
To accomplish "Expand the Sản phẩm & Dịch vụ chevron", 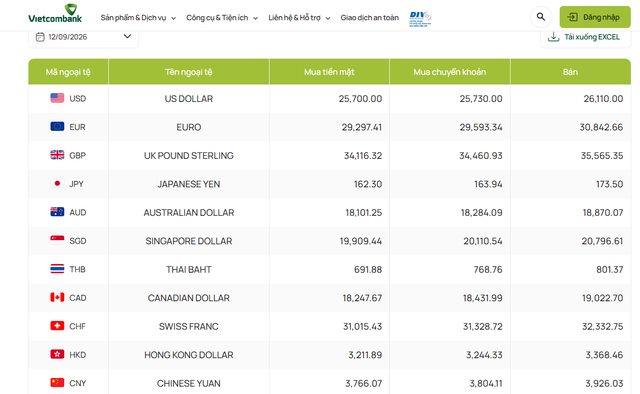I will [x=173, y=18].
